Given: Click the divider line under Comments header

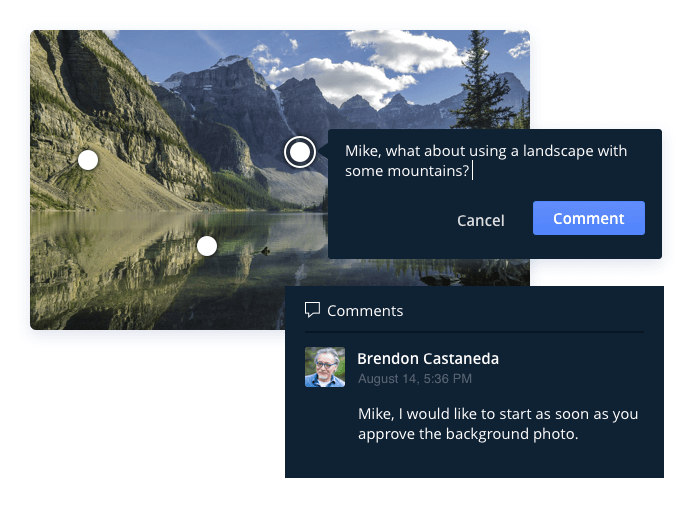Looking at the screenshot, I should [474, 332].
